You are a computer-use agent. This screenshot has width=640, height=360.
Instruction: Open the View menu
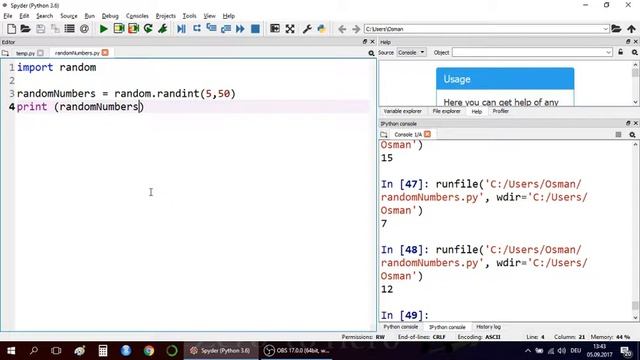click(x=209, y=16)
